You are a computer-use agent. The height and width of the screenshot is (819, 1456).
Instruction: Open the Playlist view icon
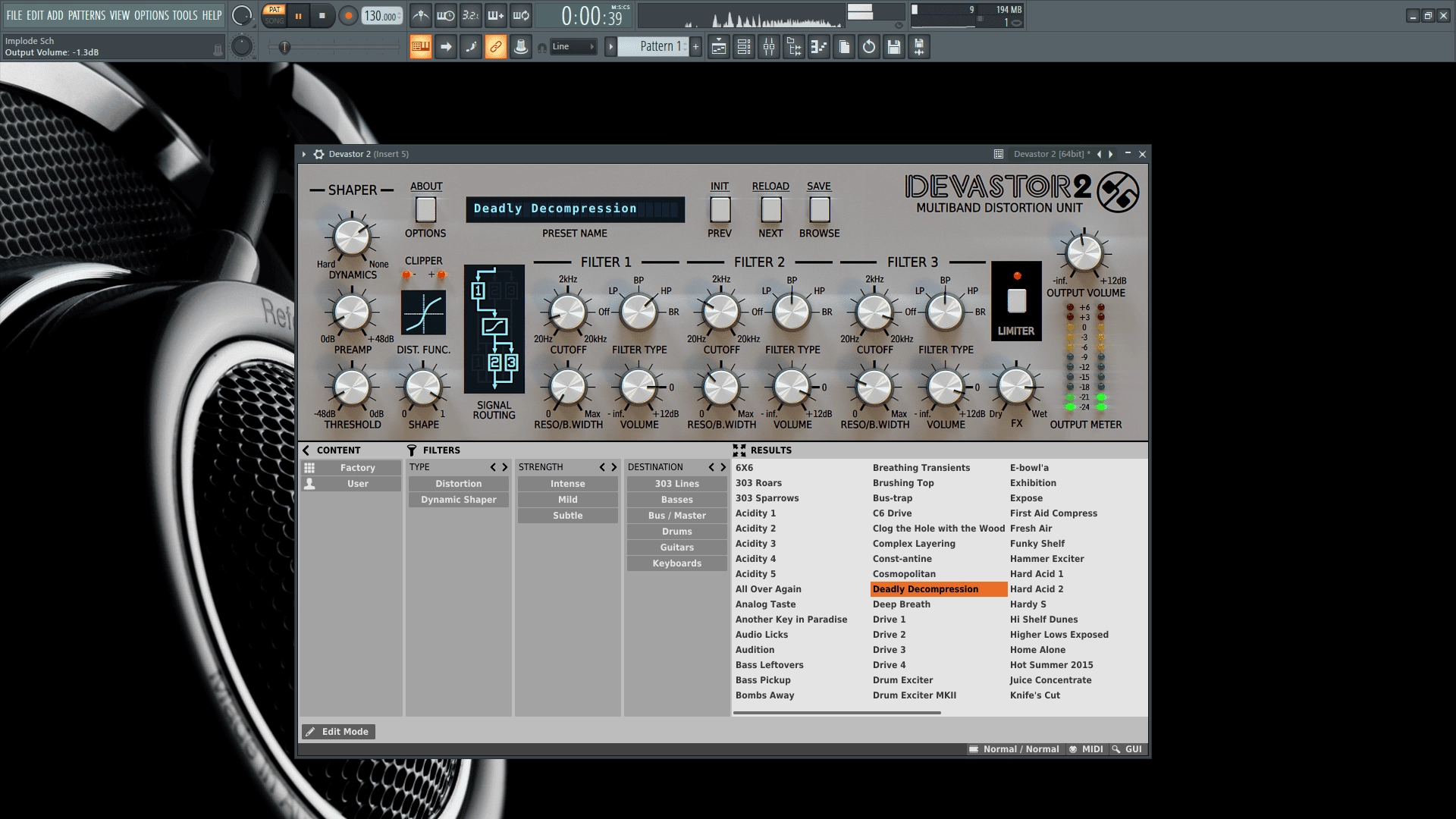[719, 47]
